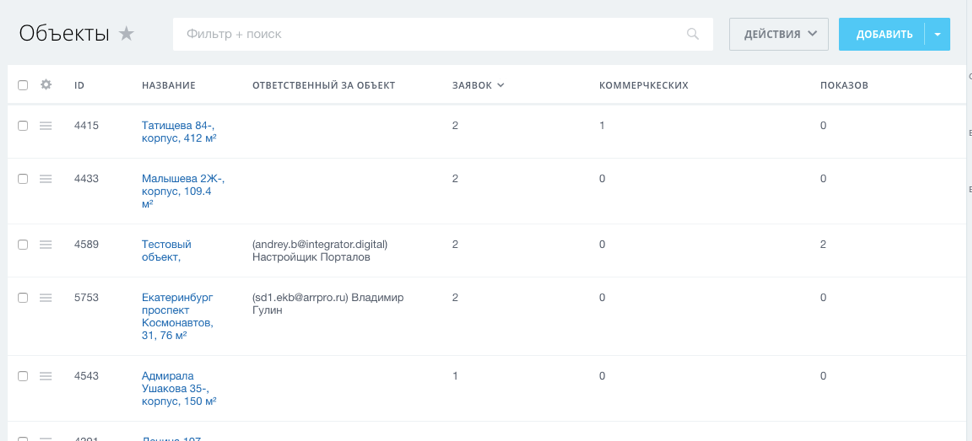Open row menu for object 5753
This screenshot has width=972, height=441.
click(46, 297)
